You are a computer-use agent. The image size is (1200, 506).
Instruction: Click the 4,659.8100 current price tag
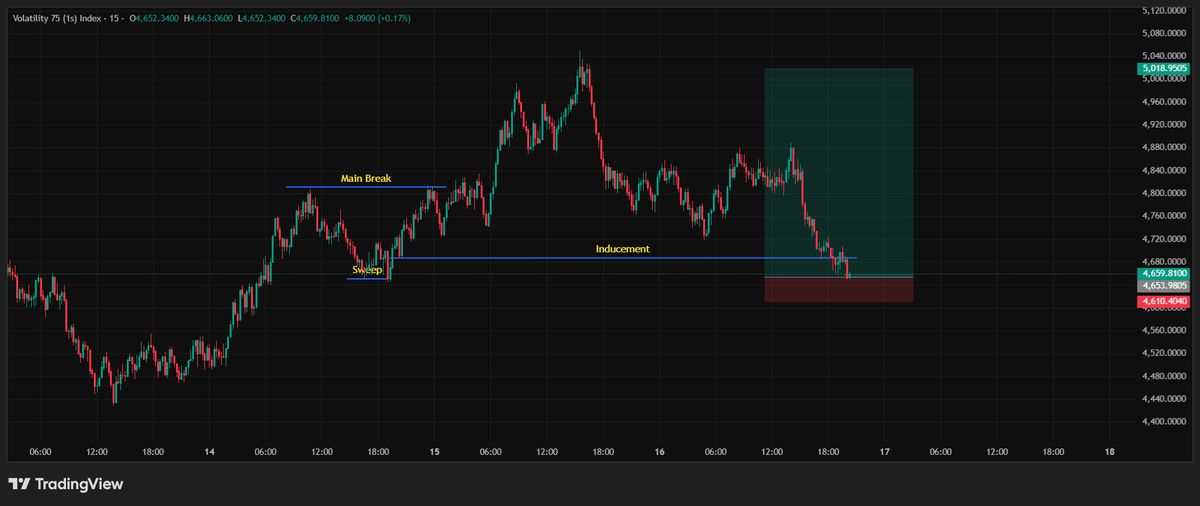tap(1163, 273)
